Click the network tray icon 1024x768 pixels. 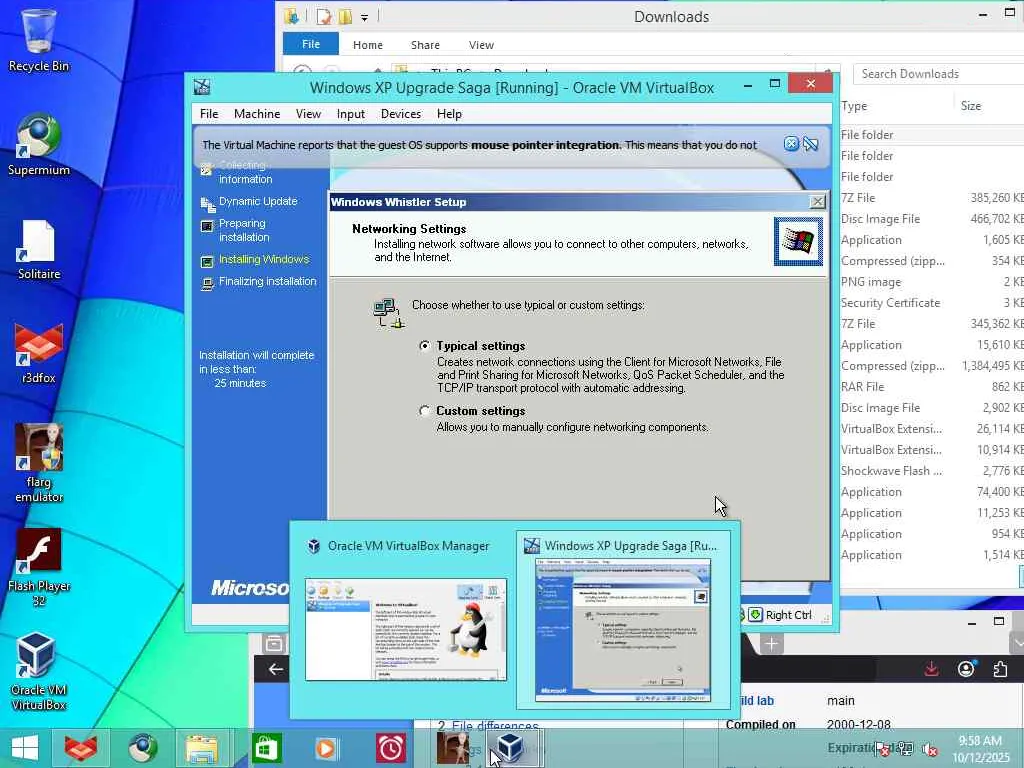(x=905, y=749)
